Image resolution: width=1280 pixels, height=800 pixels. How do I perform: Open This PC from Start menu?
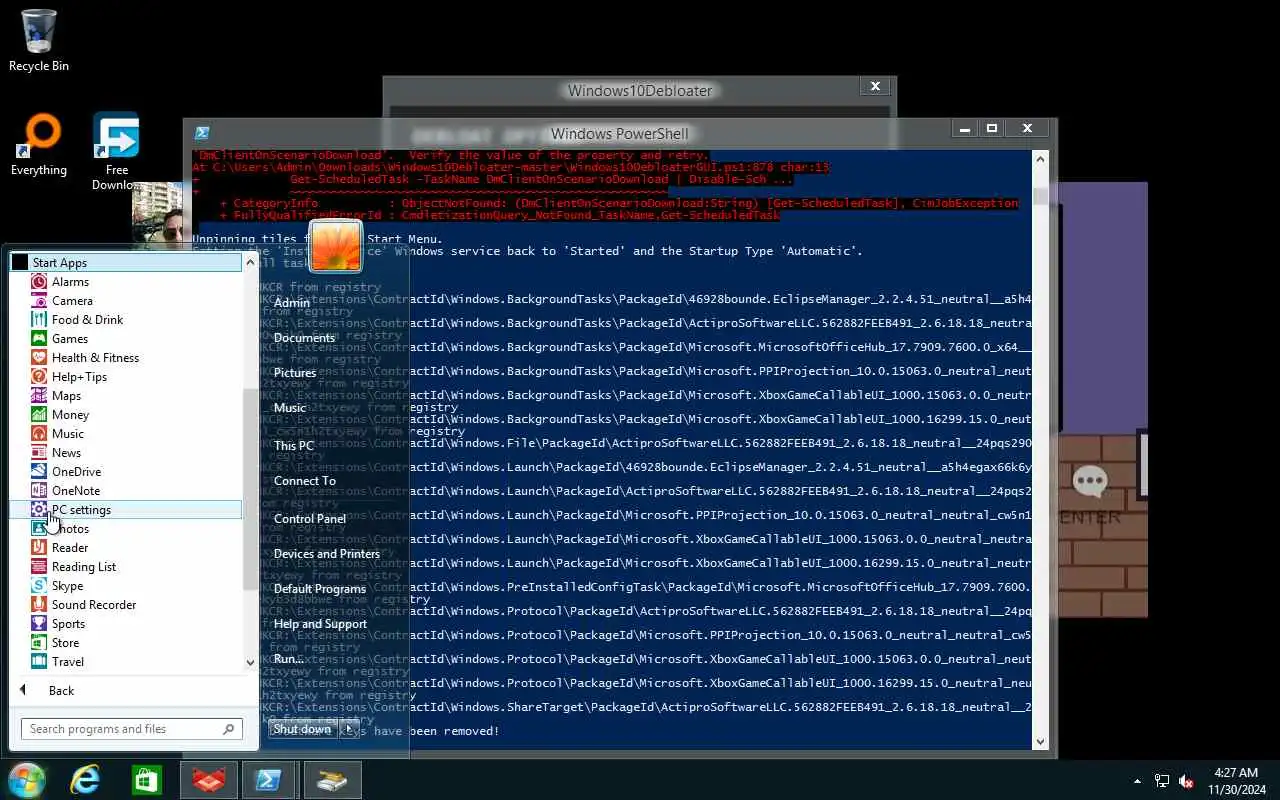[294, 446]
